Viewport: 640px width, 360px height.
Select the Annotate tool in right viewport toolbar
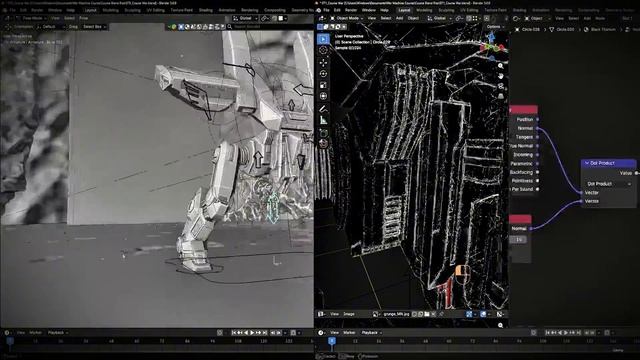pos(323,109)
